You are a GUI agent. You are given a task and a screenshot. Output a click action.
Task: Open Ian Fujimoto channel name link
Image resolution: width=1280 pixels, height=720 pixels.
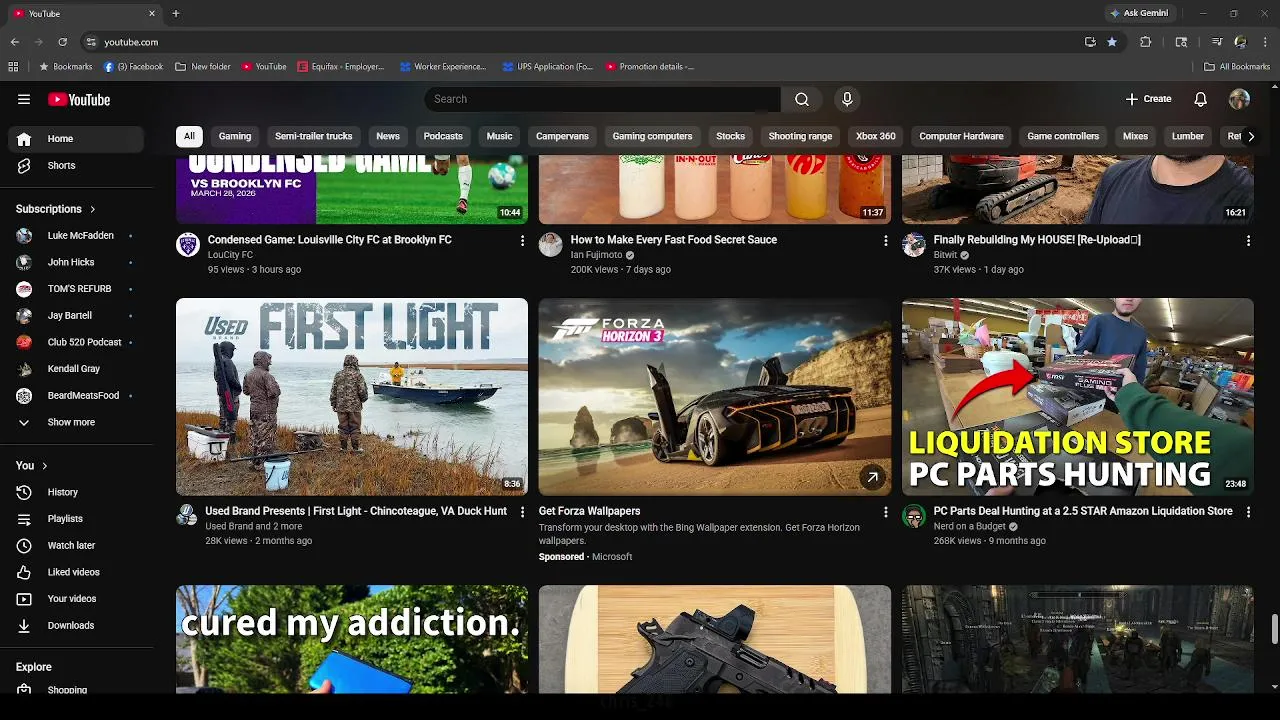coord(596,255)
